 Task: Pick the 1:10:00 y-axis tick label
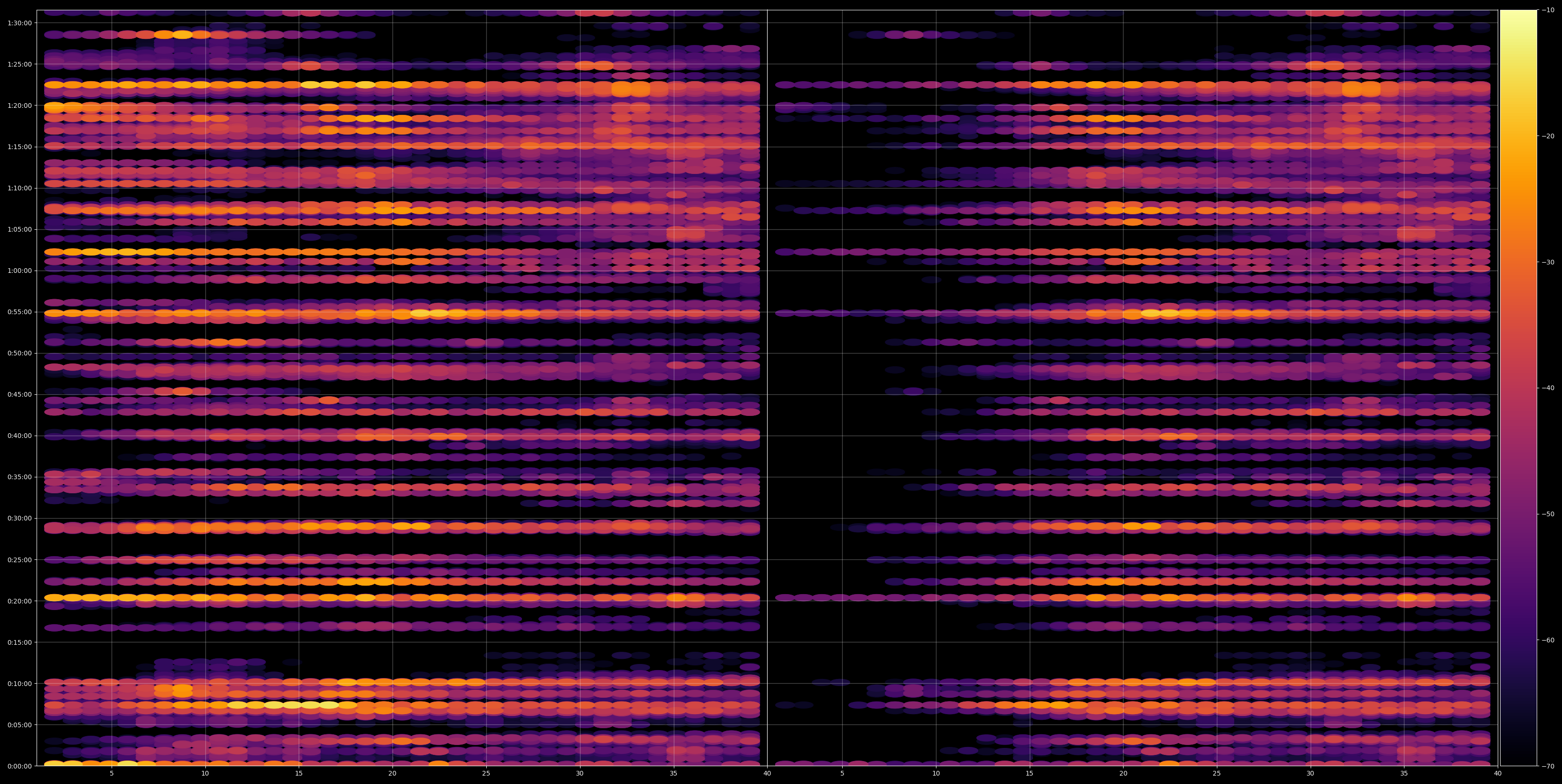(19, 188)
